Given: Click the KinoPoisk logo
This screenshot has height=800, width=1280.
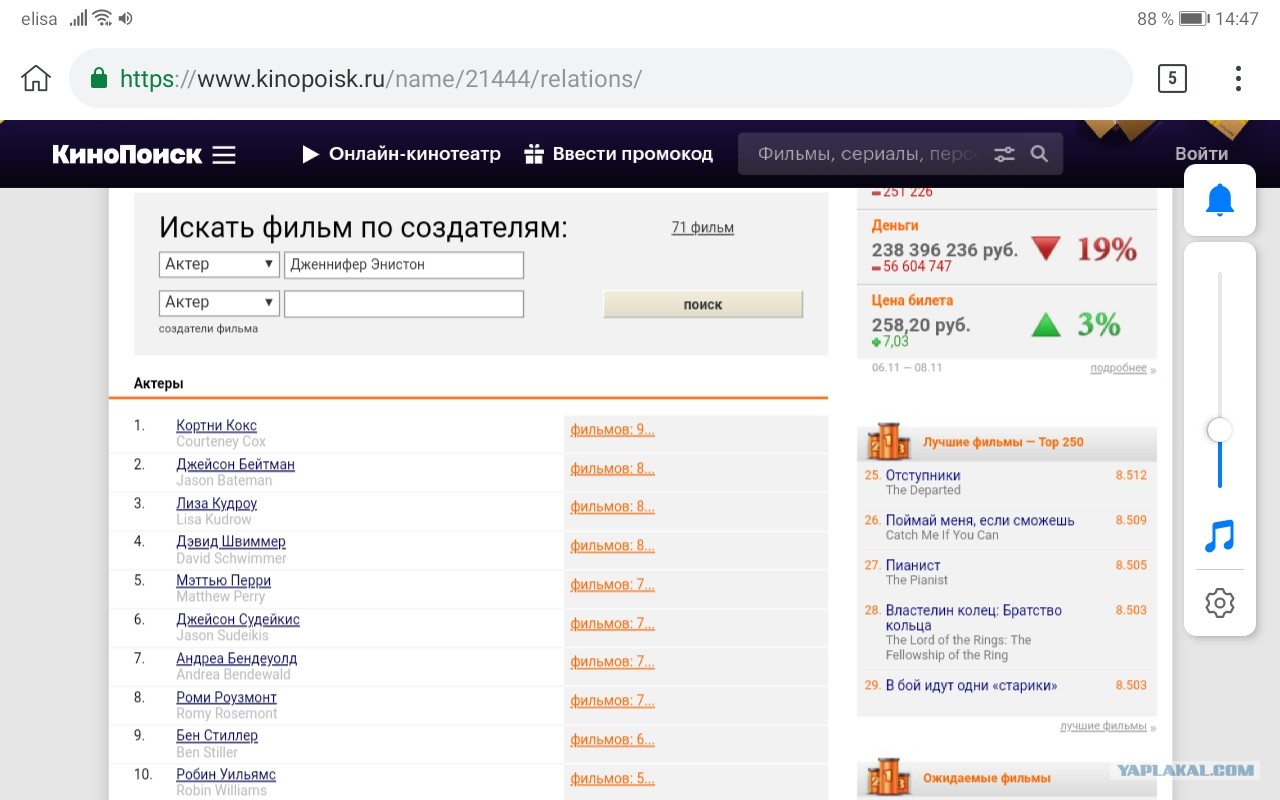Looking at the screenshot, I should [127, 154].
